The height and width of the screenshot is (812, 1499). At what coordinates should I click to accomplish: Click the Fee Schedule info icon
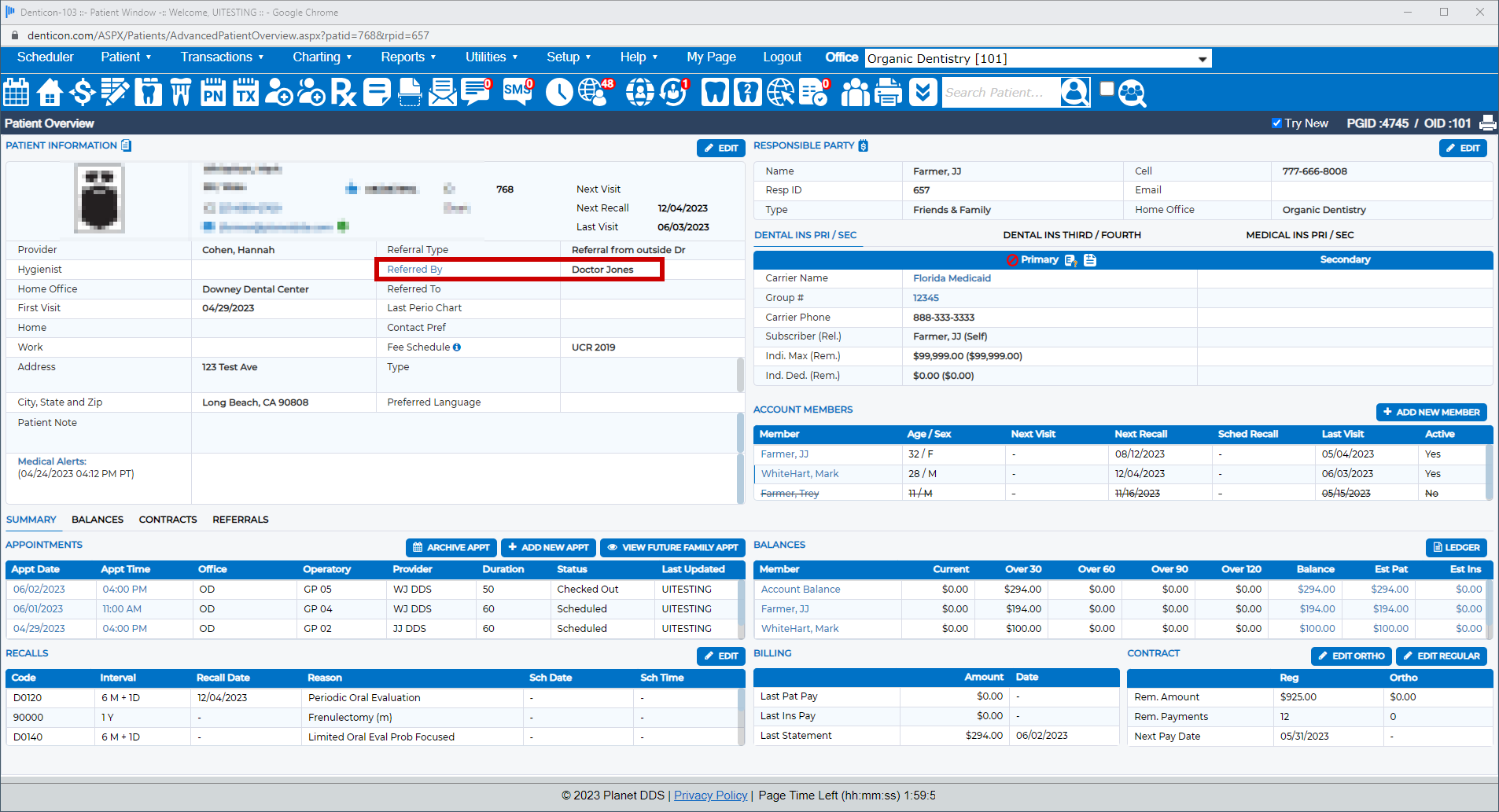coord(457,347)
